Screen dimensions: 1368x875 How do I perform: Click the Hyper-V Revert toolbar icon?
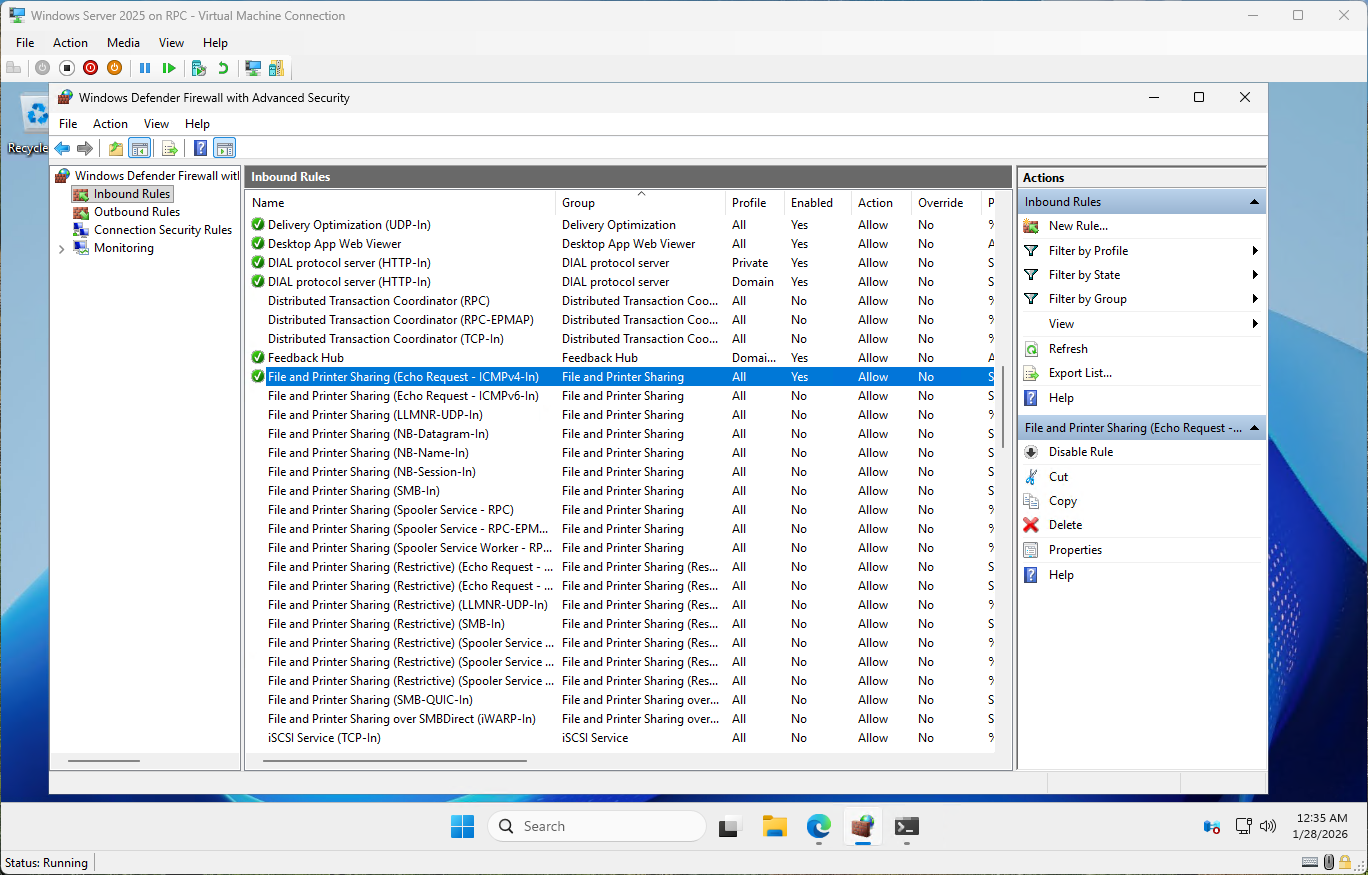tap(223, 68)
